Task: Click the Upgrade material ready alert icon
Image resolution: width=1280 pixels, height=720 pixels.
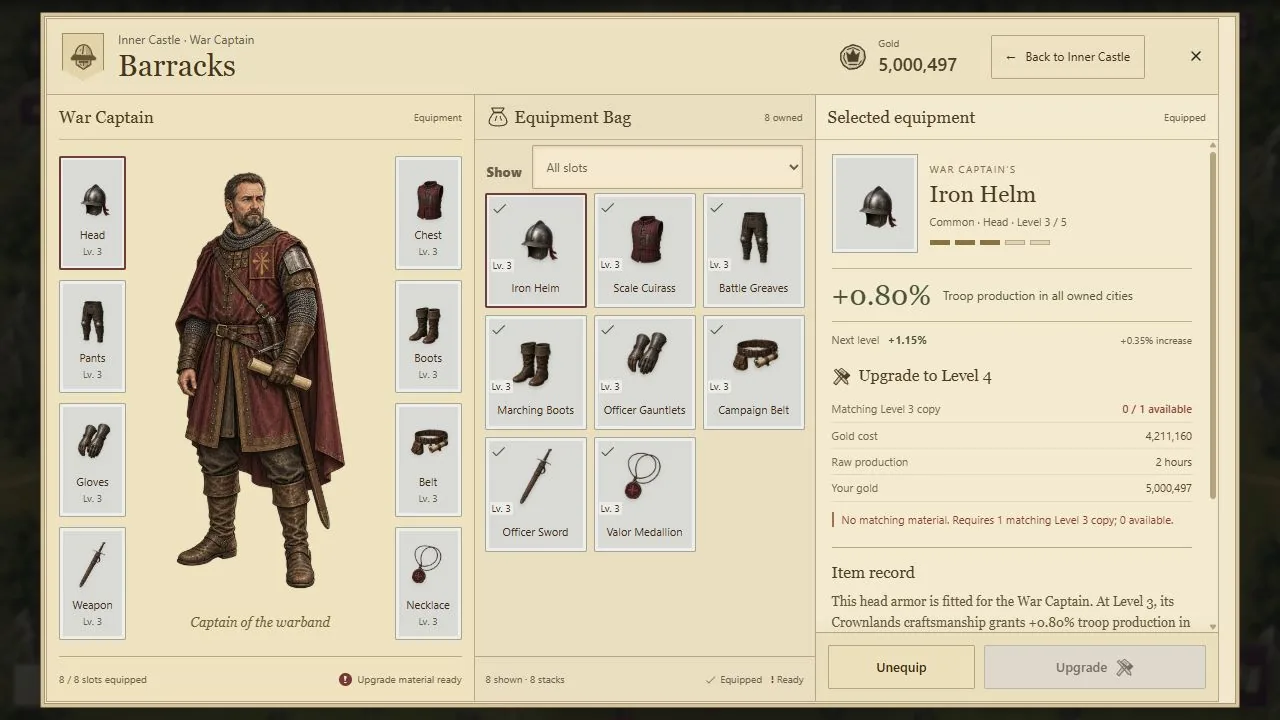Action: coord(345,680)
